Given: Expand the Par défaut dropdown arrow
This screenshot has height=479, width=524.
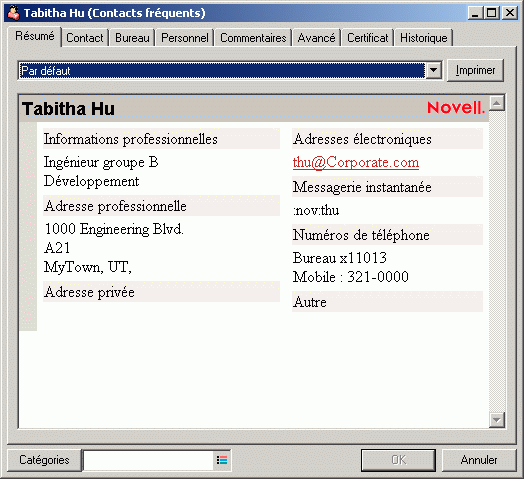Looking at the screenshot, I should coord(433,70).
